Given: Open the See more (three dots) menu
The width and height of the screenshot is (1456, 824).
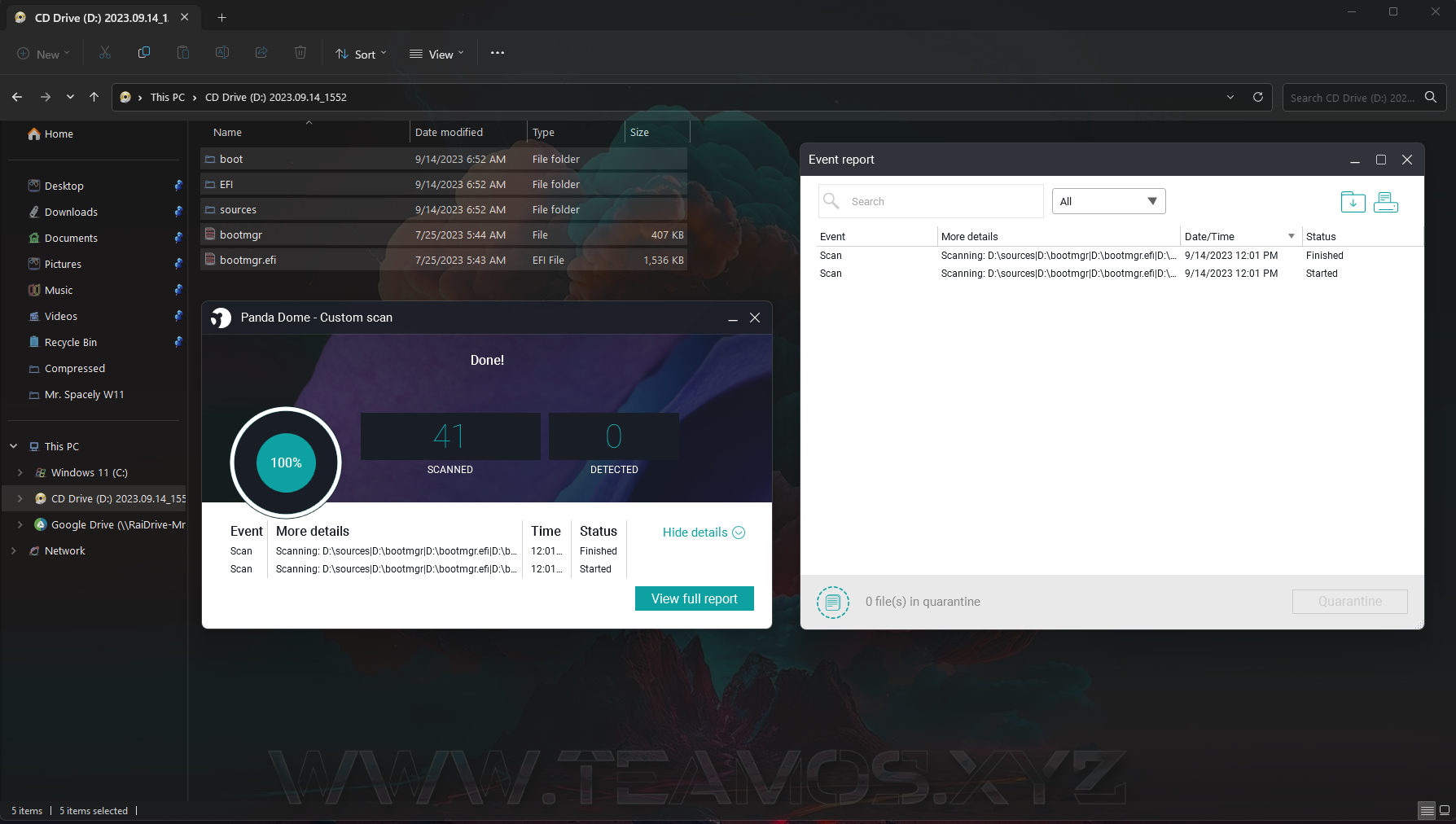Looking at the screenshot, I should [498, 53].
